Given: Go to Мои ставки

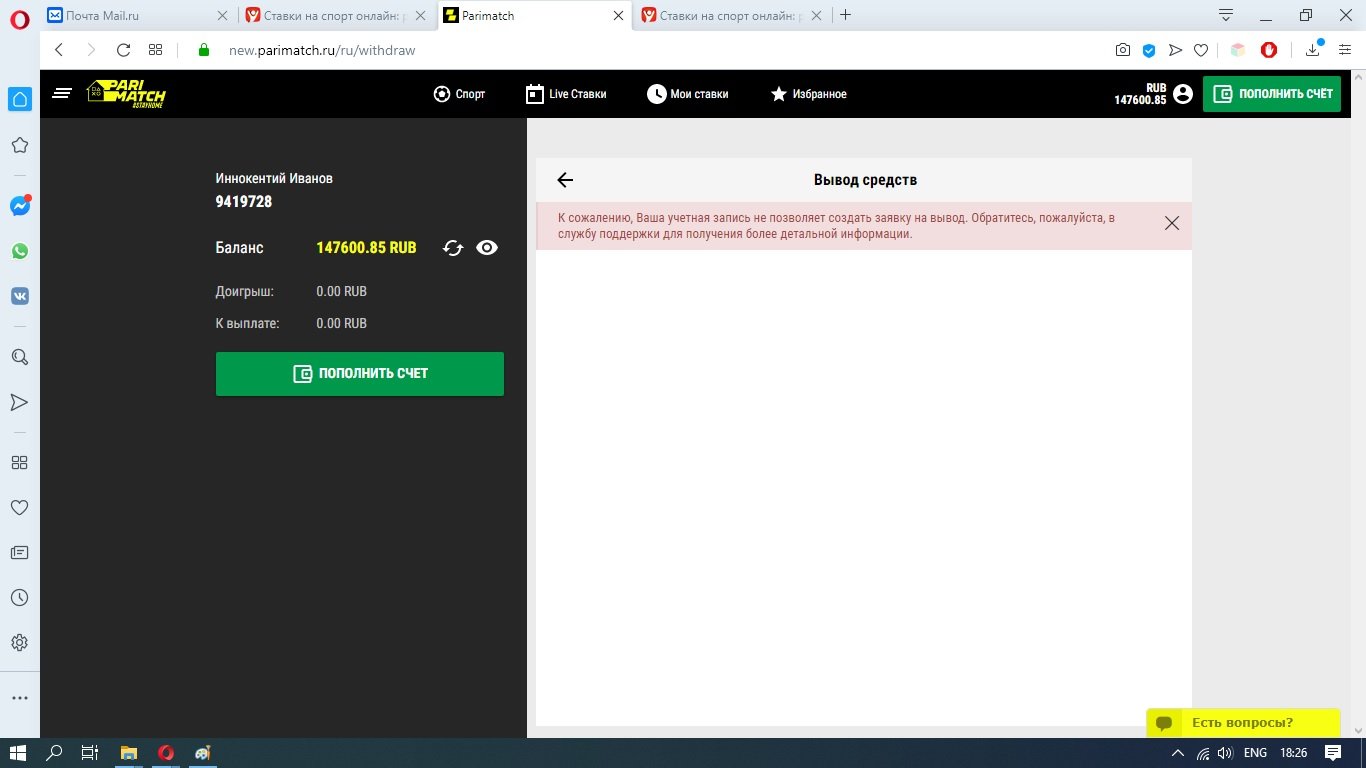Looking at the screenshot, I should coord(687,94).
